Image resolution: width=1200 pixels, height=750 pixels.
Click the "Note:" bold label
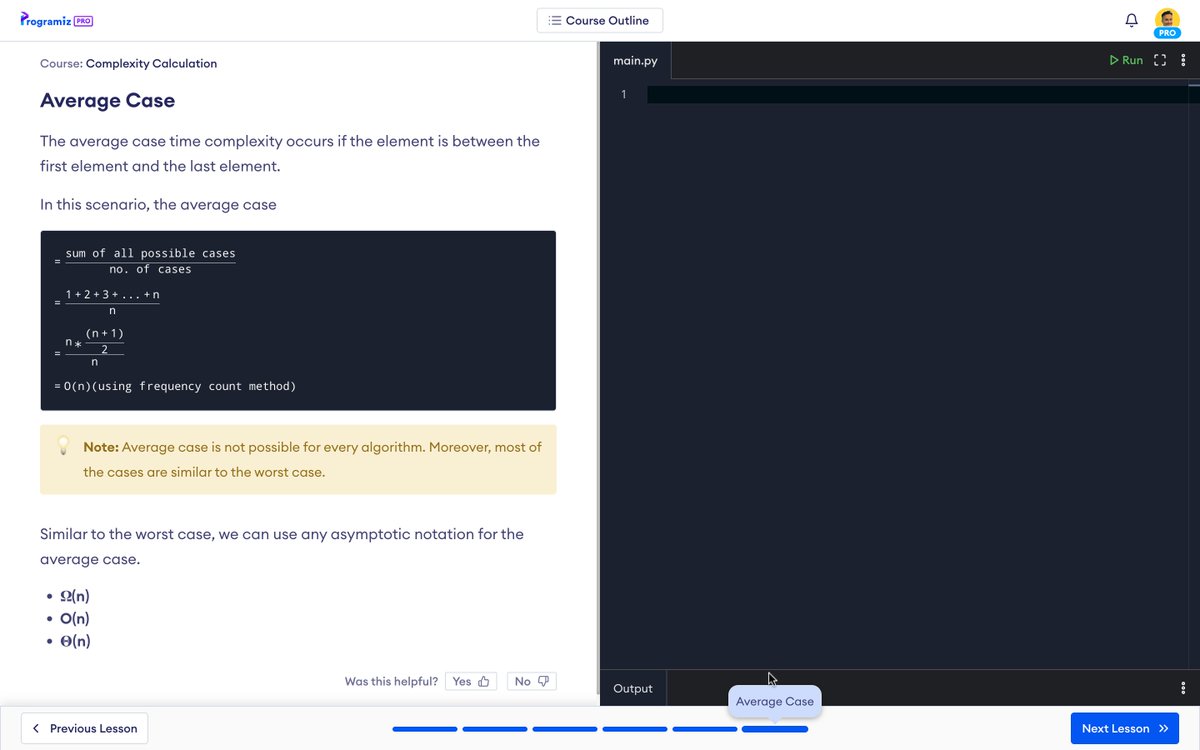click(100, 447)
